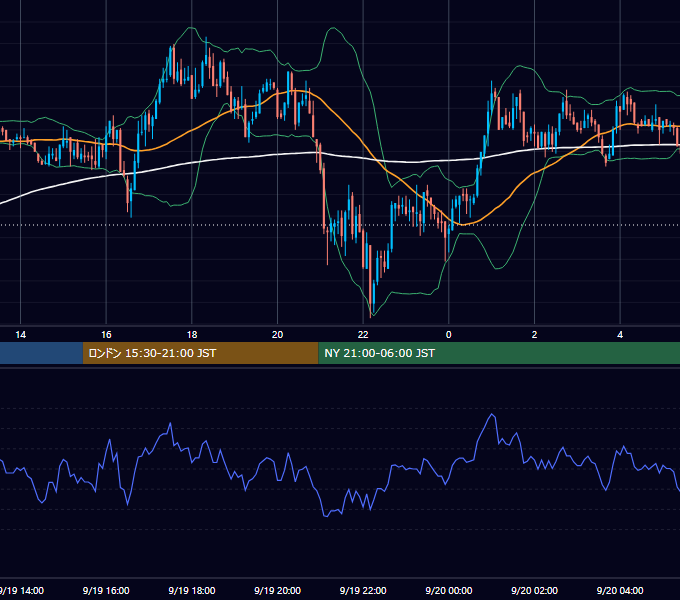Click the '9/19 16:00' date label
This screenshot has height=600, width=680.
click(x=106, y=590)
